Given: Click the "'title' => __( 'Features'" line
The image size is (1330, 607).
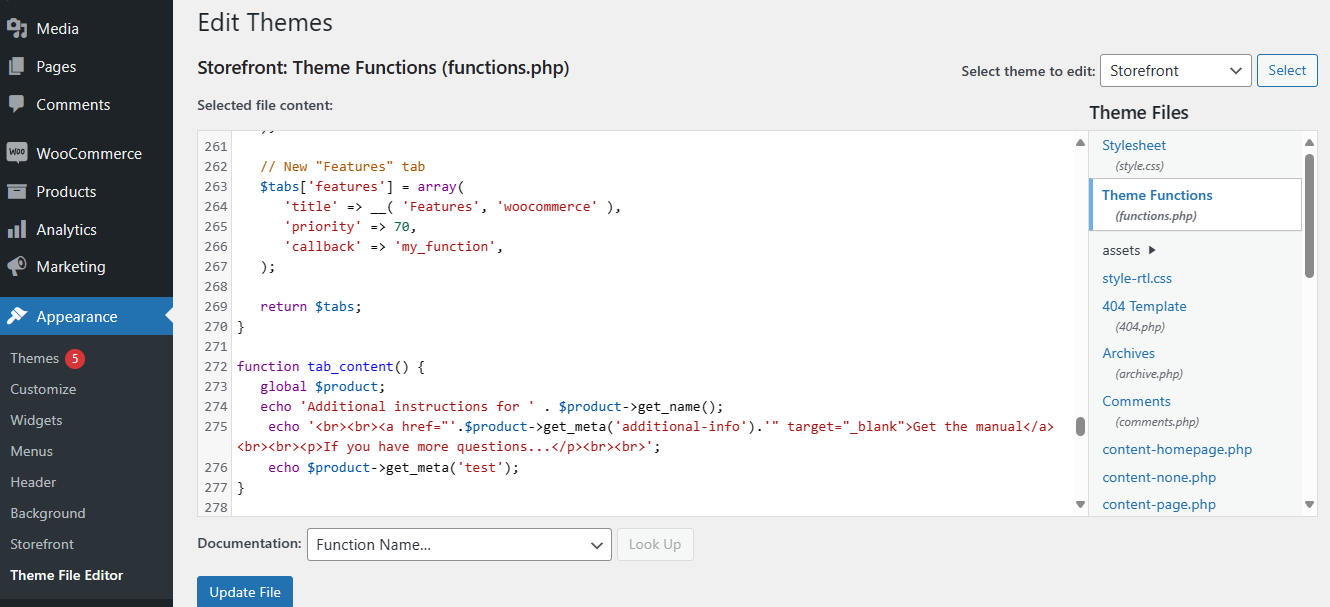Looking at the screenshot, I should (453, 206).
